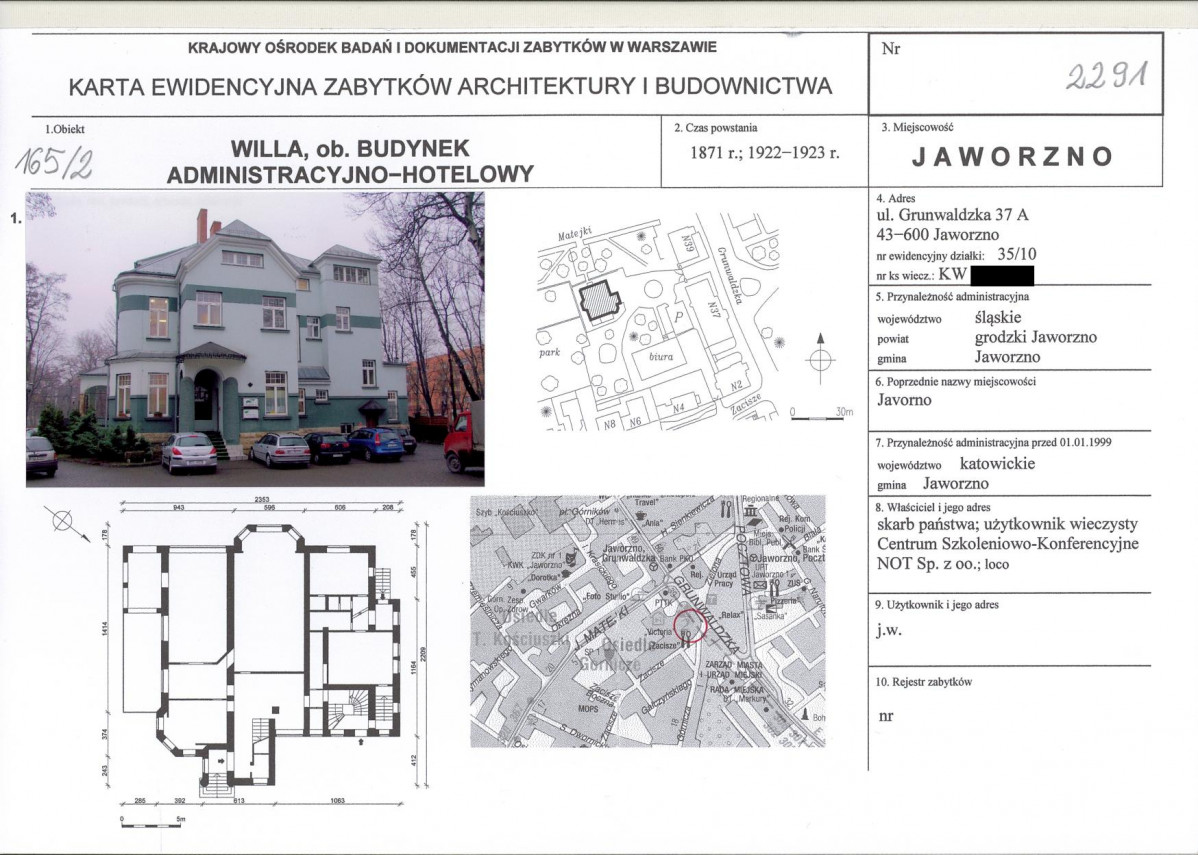This screenshot has height=855, width=1198.
Task: Select the JAWORZNO locality field
Action: [x=1013, y=157]
